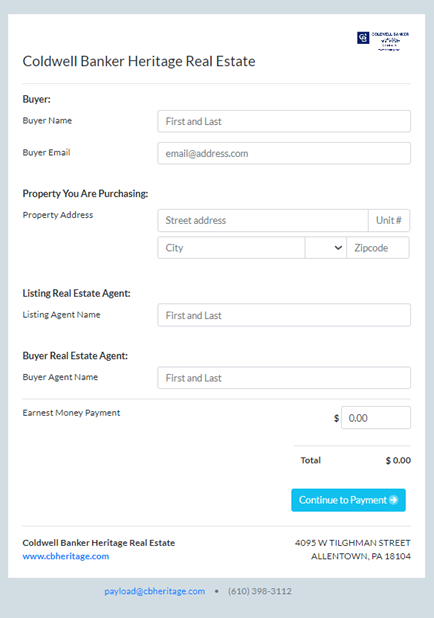The image size is (434, 618).
Task: Click the Coldwell Banker Heritage Real Estate heading
Action: click(x=139, y=61)
